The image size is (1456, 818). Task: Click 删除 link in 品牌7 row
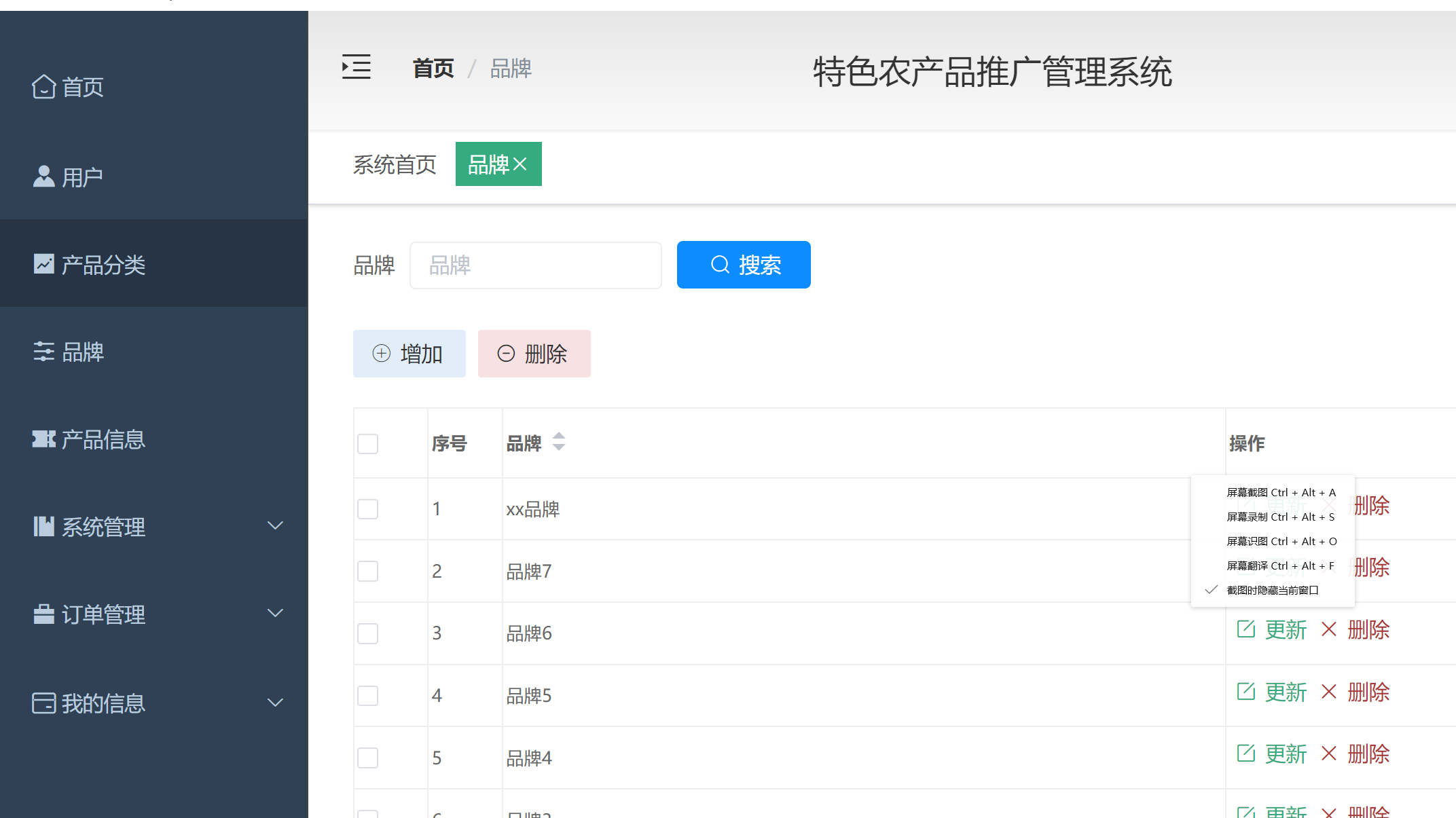click(1372, 567)
